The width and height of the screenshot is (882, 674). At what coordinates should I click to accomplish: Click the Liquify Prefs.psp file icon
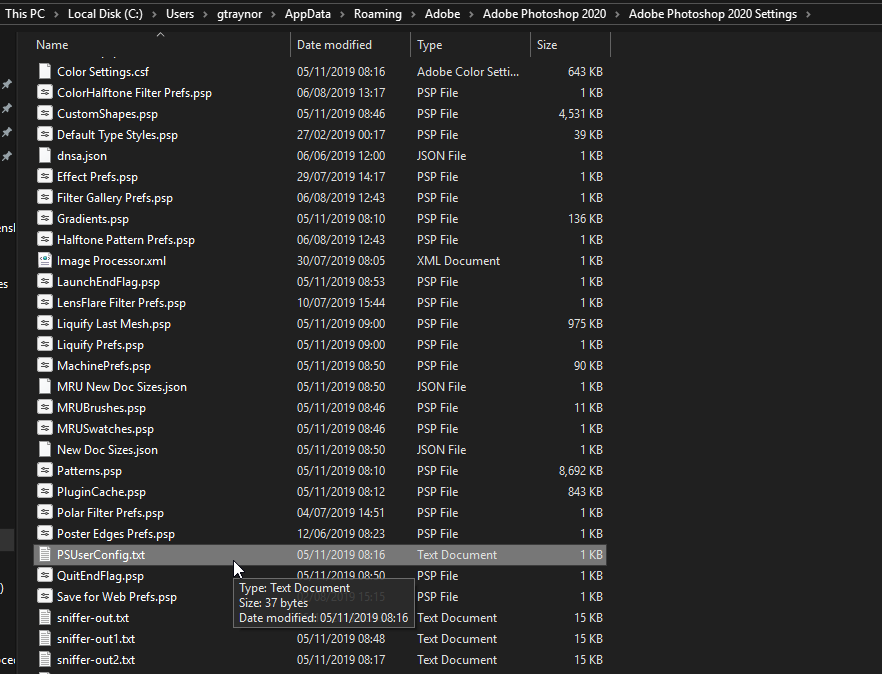coord(44,345)
